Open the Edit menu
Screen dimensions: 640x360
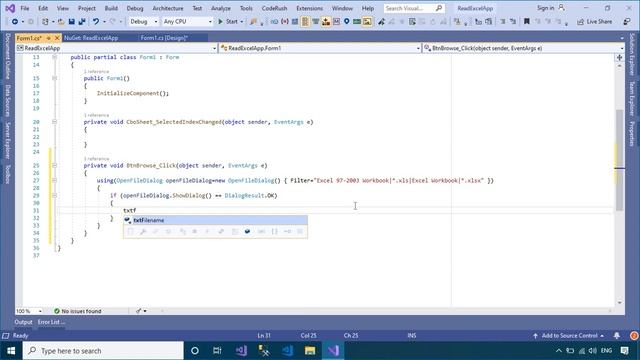(x=43, y=8)
